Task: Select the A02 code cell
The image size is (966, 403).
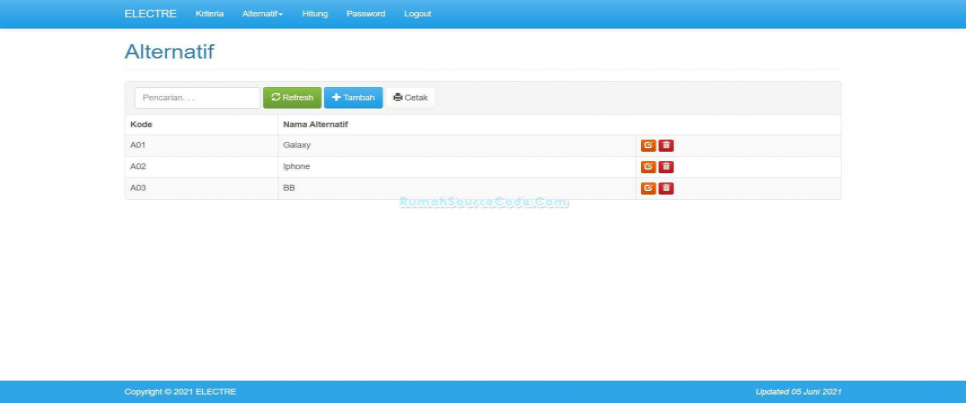Action: pyautogui.click(x=201, y=167)
